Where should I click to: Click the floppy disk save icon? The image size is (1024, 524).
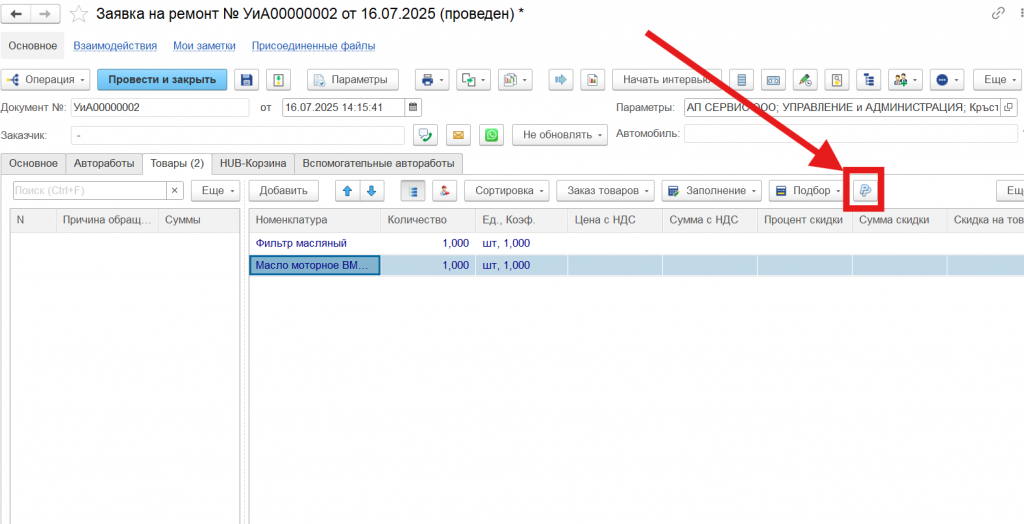coord(247,80)
